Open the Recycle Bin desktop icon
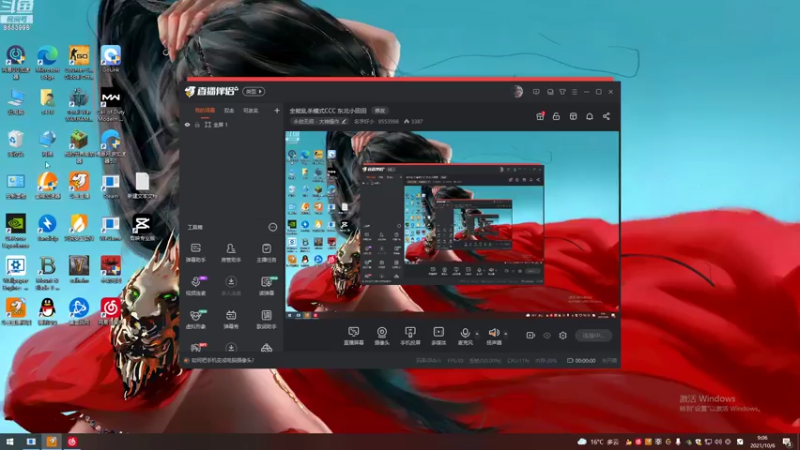The height and width of the screenshot is (450, 800). pos(16,144)
